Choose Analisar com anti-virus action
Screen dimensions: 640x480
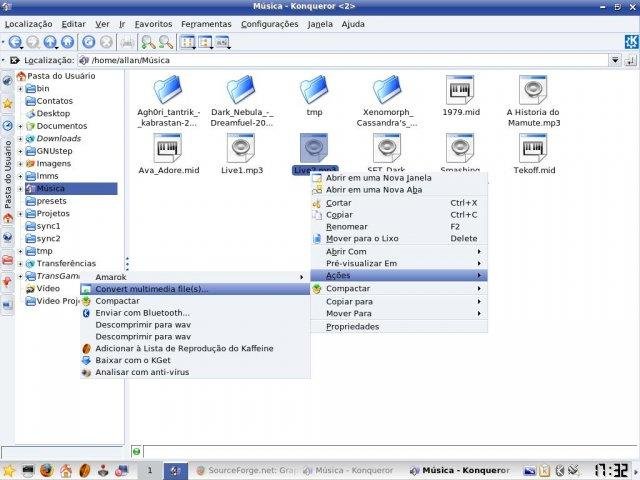click(x=195, y=372)
